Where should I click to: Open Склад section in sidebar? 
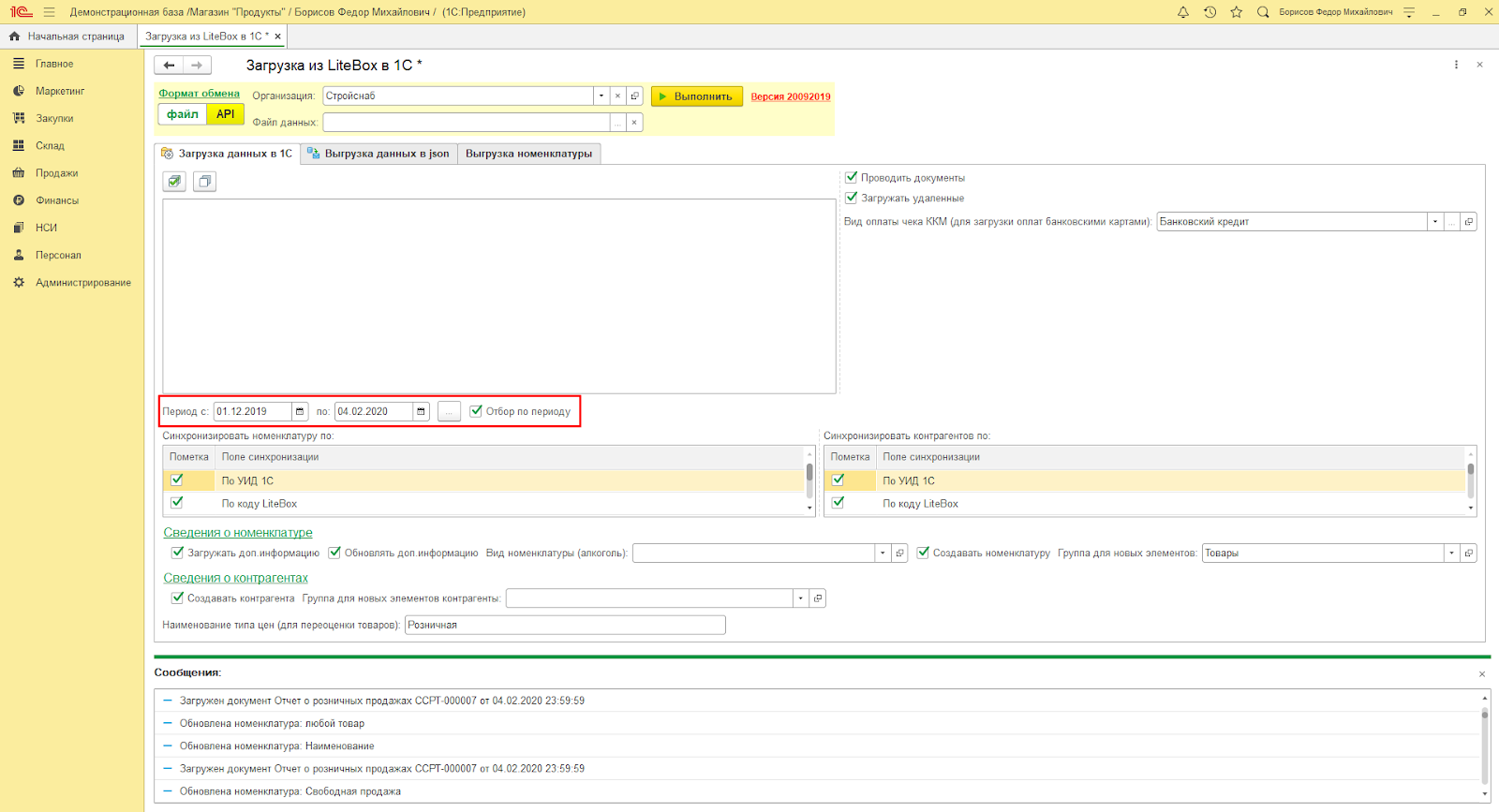[x=50, y=146]
